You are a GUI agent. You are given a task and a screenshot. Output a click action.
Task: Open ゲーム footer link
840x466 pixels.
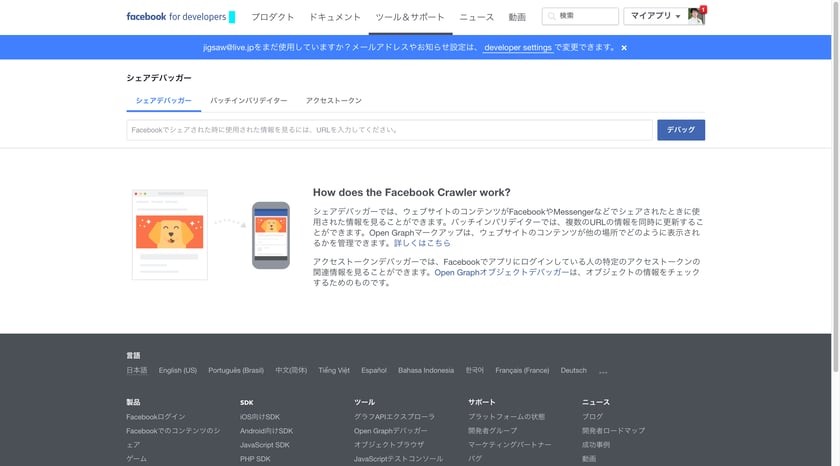click(x=137, y=459)
